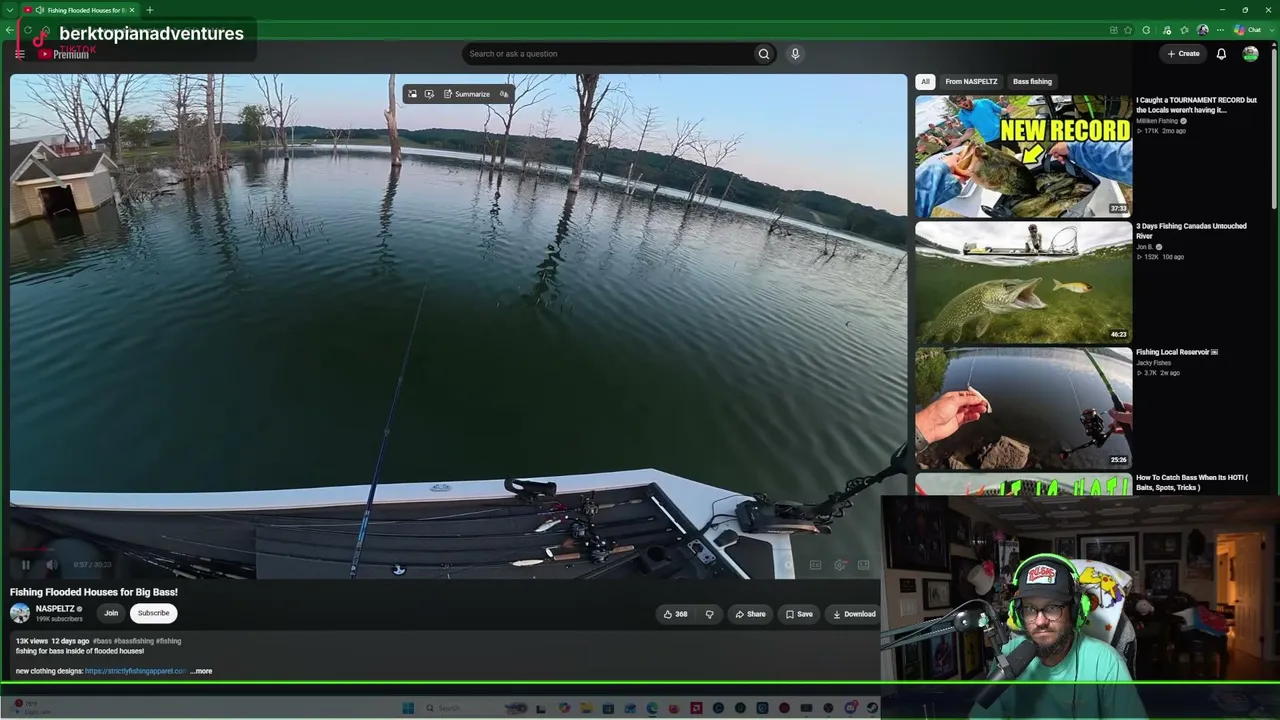Open the Windows Start menu
Image resolution: width=1280 pixels, height=720 pixels.
[x=408, y=708]
